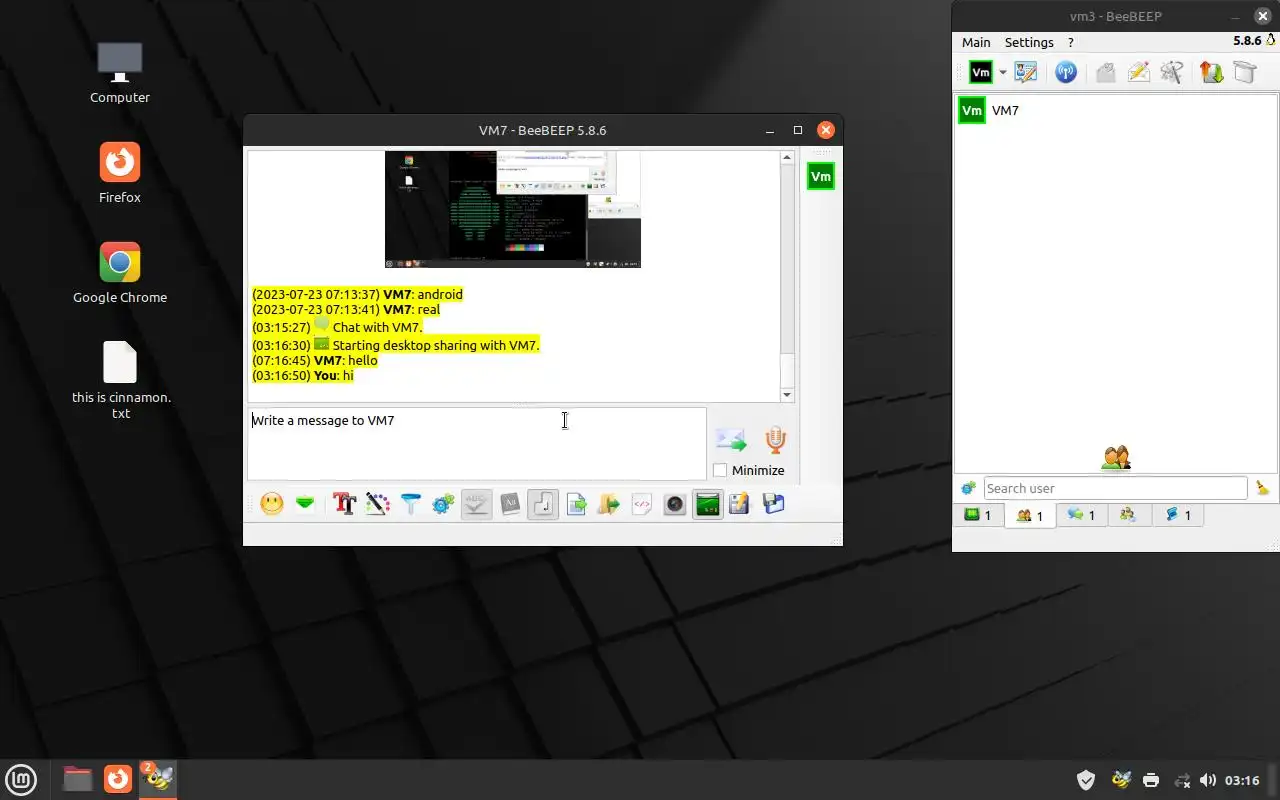Toggle the beep sound note icon
Viewport: 1280px width, 800px height.
[x=543, y=504]
